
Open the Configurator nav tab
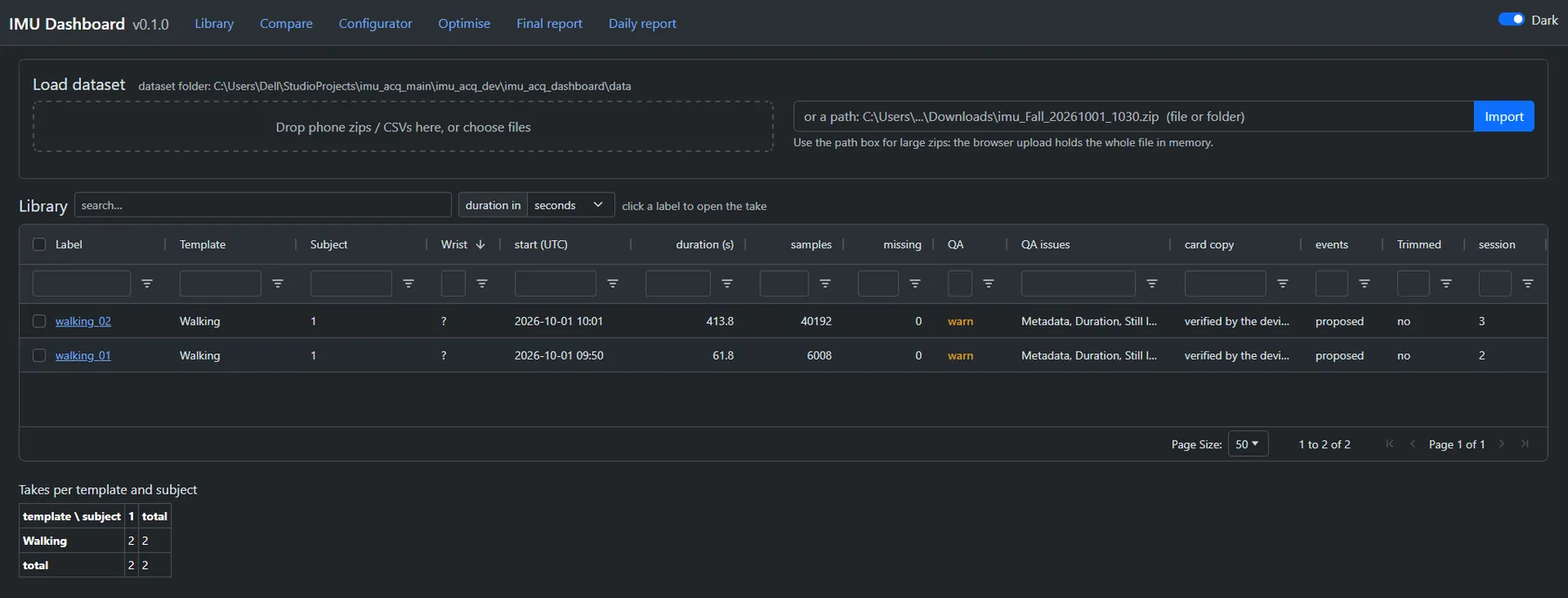(375, 24)
